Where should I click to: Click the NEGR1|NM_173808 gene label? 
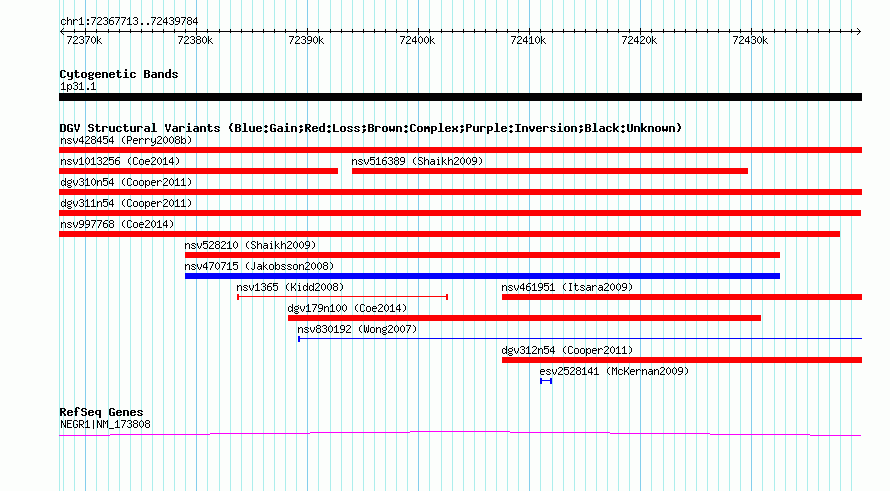pos(105,424)
